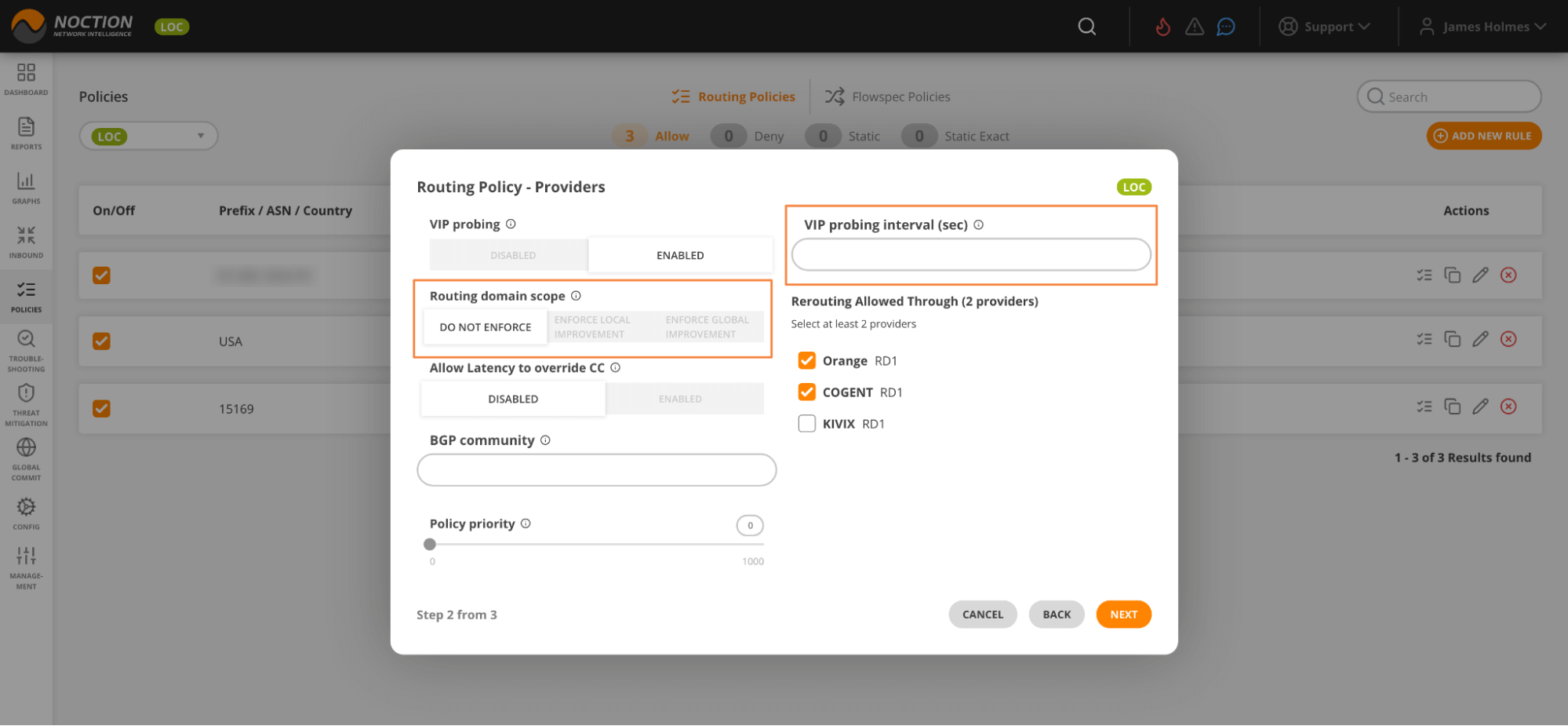Viewport: 1568px width, 726px height.
Task: Click the Policy priority slider handle
Action: 430,545
